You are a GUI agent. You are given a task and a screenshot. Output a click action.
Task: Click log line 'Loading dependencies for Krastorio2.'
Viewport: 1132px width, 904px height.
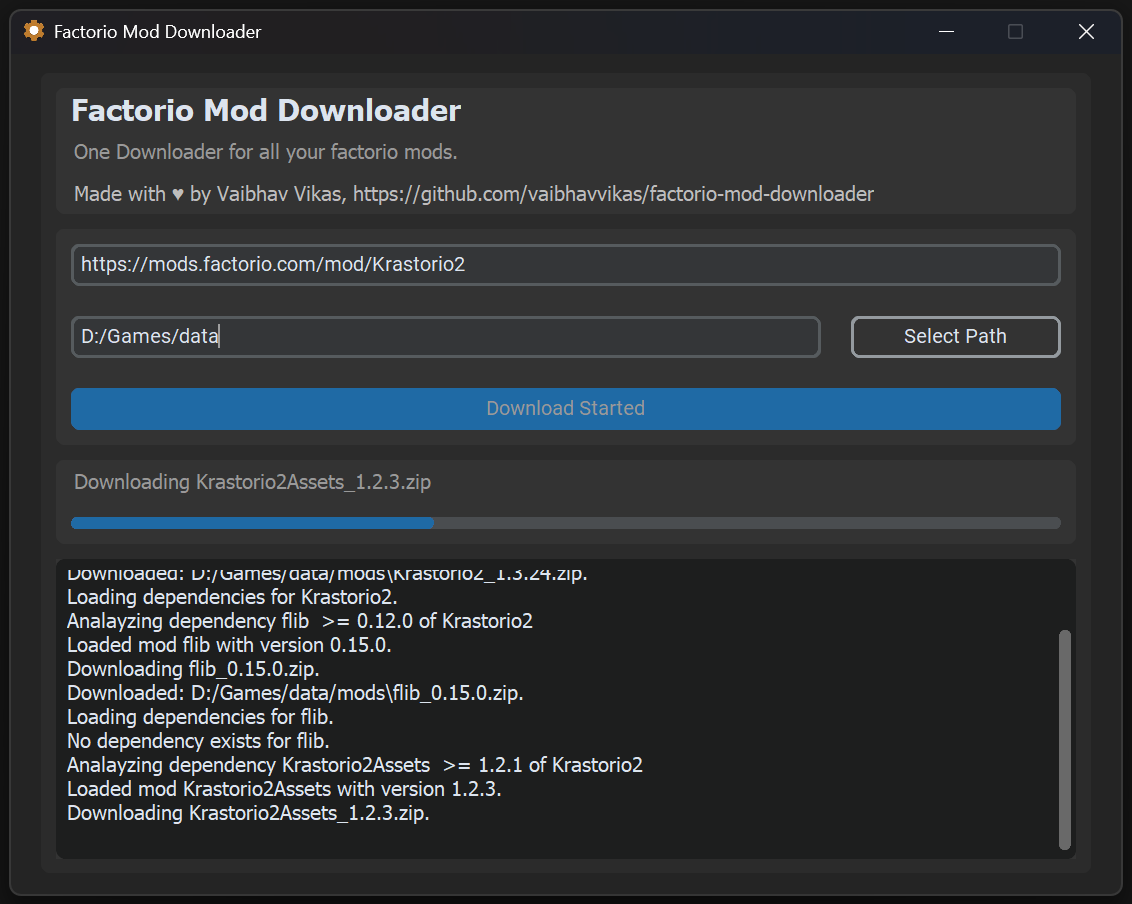[x=232, y=597]
